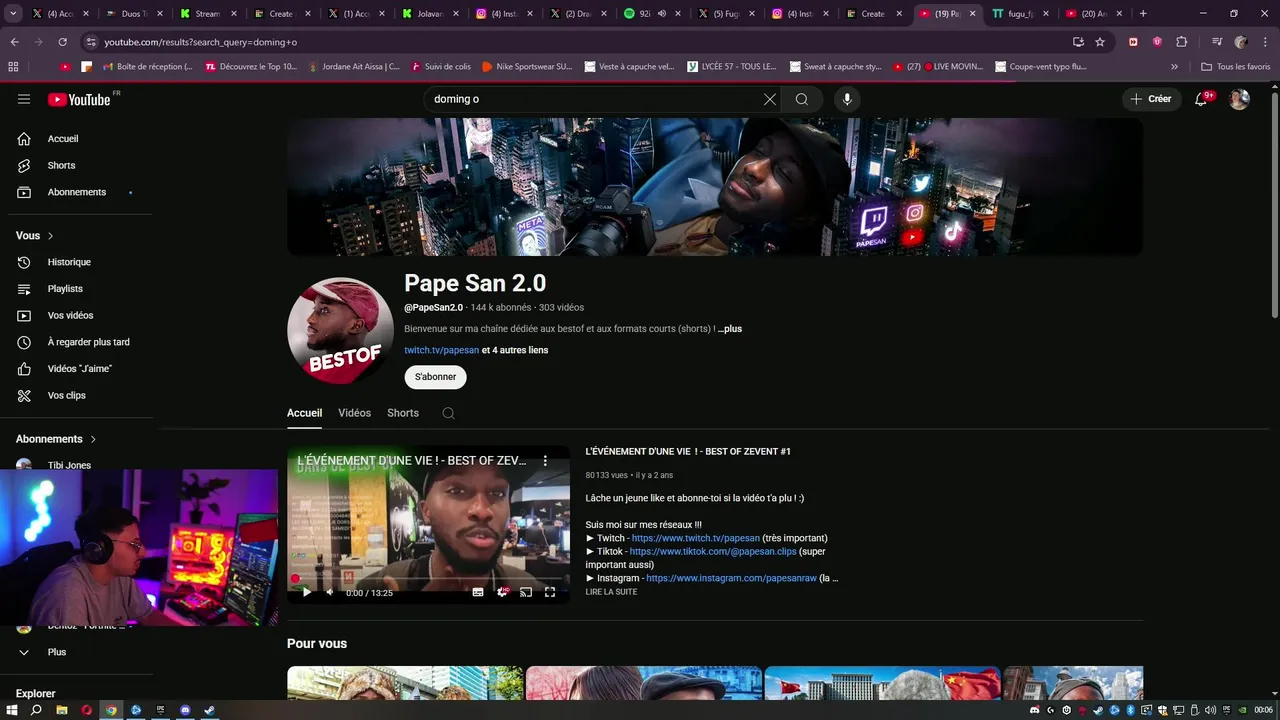Image resolution: width=1280 pixels, height=720 pixels.
Task: Open featured video three-dot menu
Action: point(545,460)
